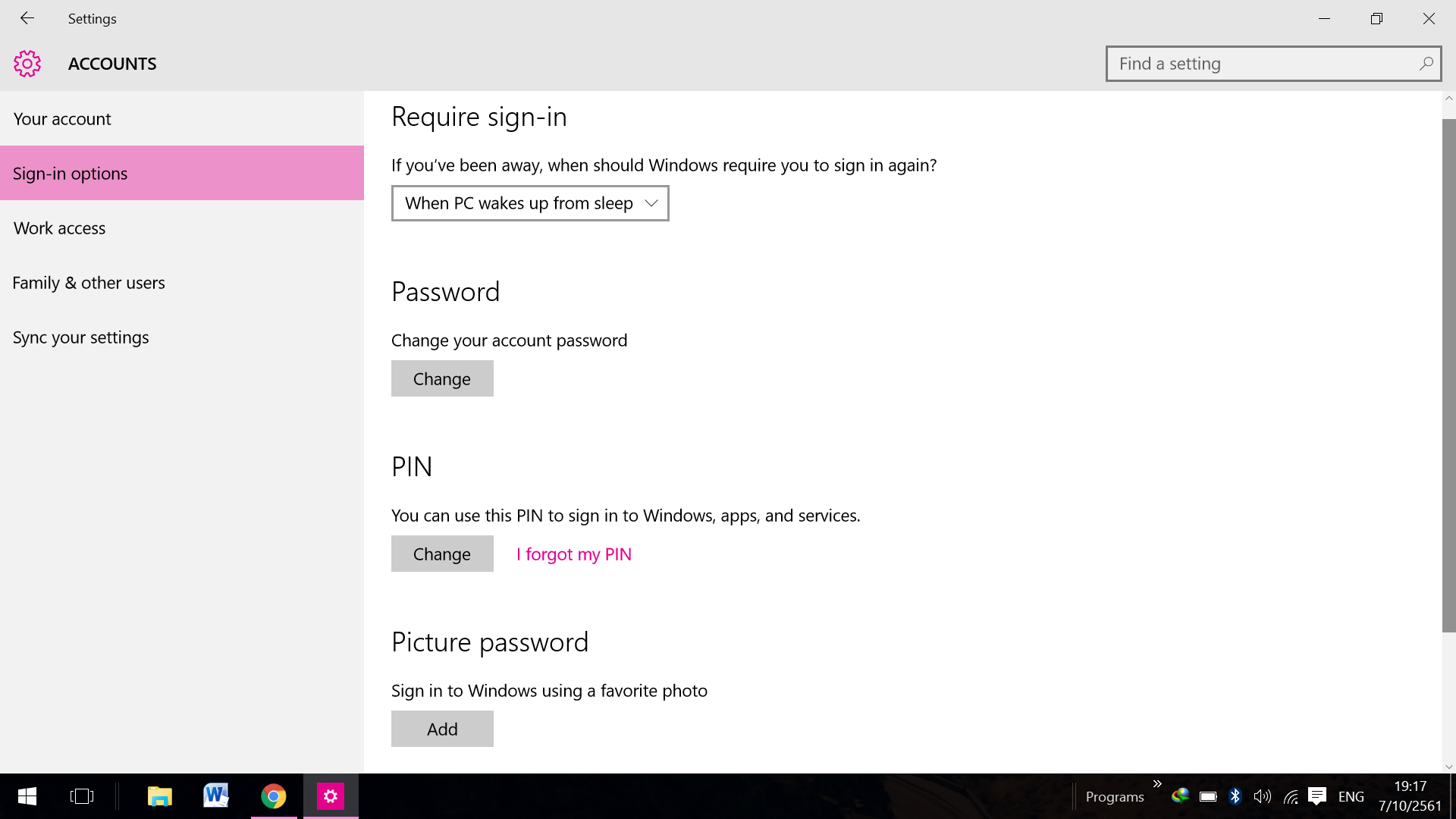Open the Action Center notifications icon

(x=1317, y=796)
